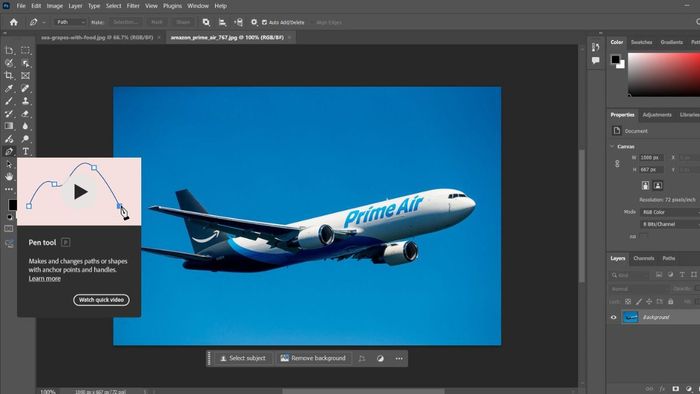
Task: Toggle width-height link in Canvas section
Action: coord(617,164)
